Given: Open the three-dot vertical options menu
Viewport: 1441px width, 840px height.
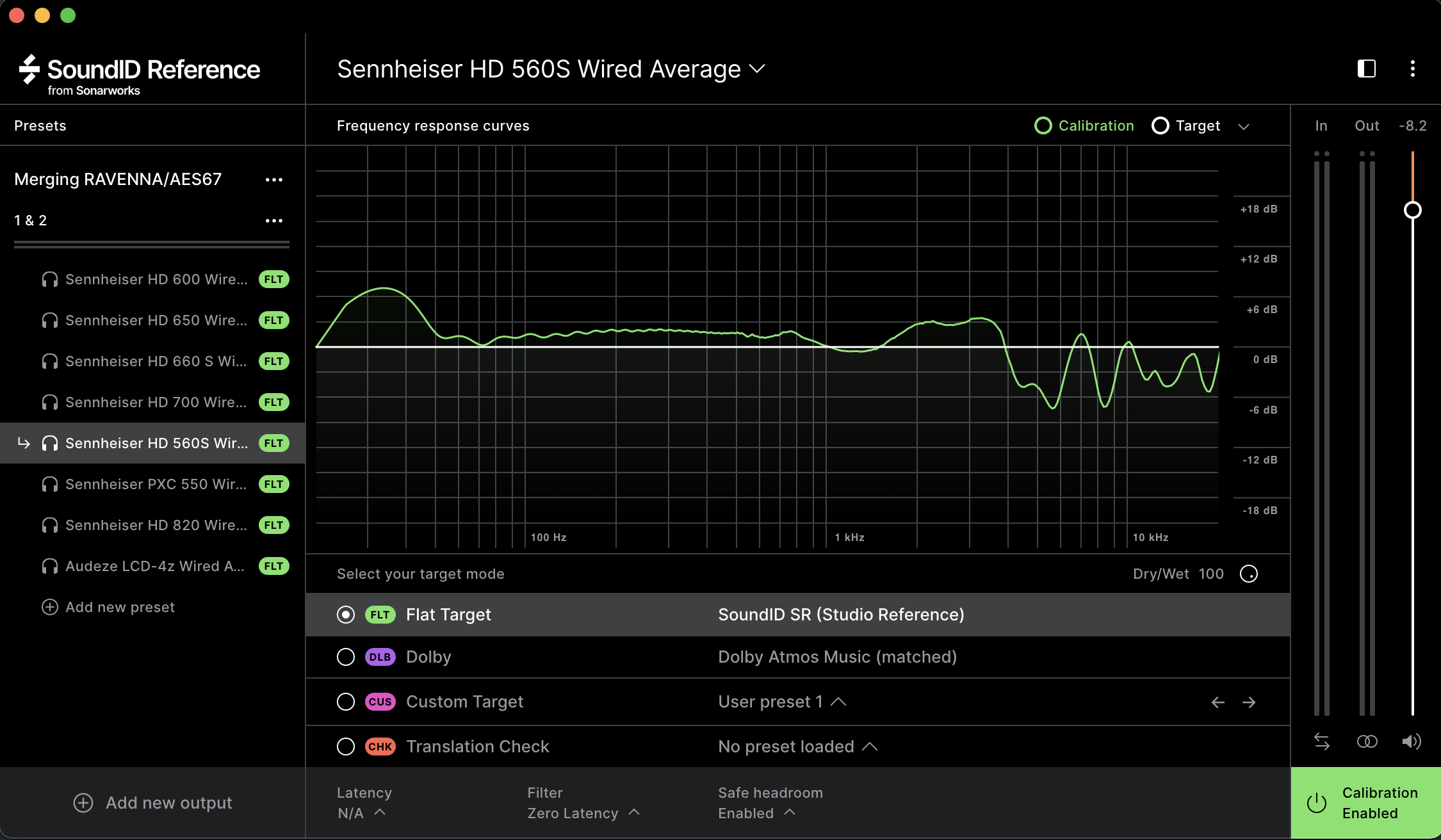Looking at the screenshot, I should tap(1412, 69).
